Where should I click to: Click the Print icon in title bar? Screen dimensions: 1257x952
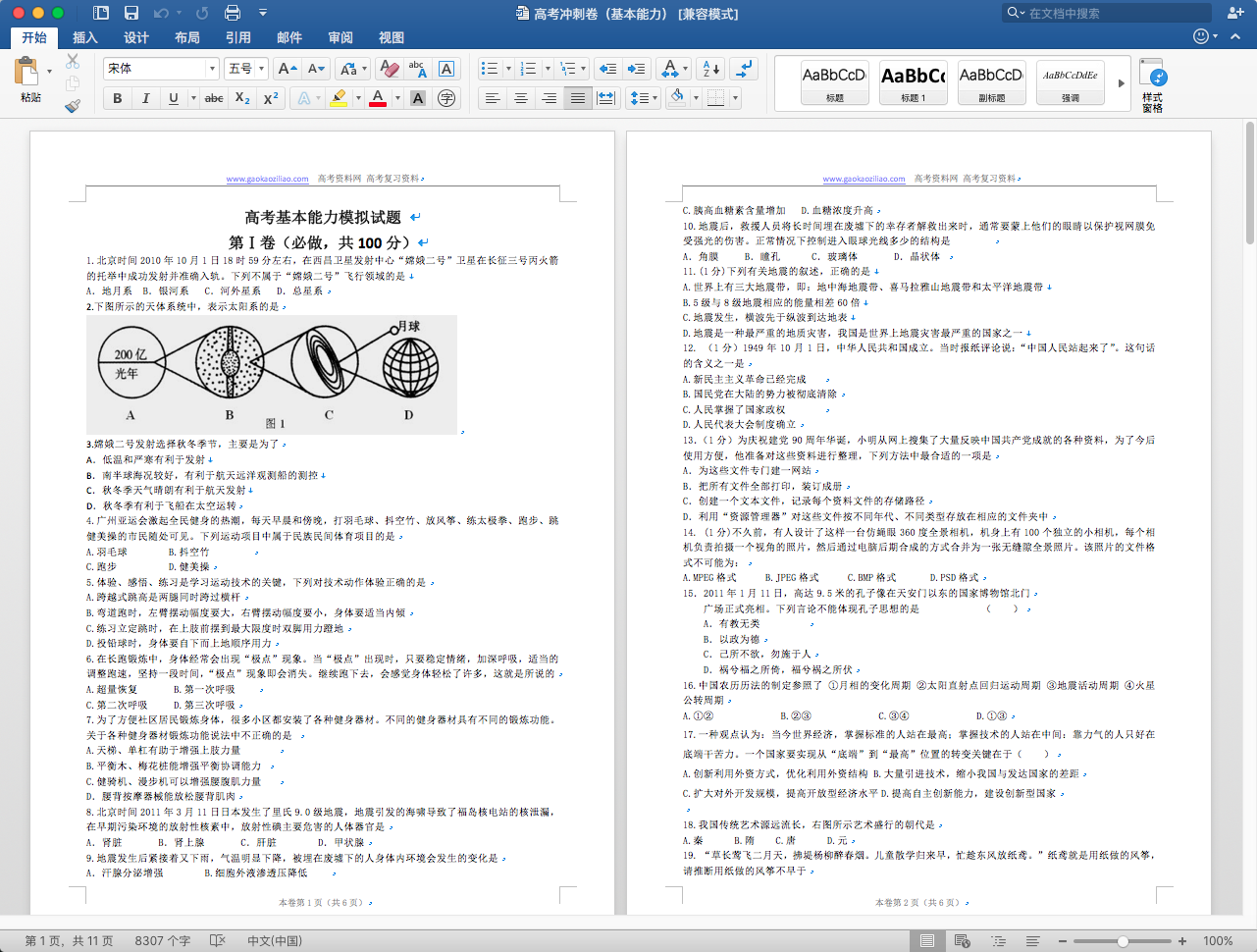pos(233,13)
